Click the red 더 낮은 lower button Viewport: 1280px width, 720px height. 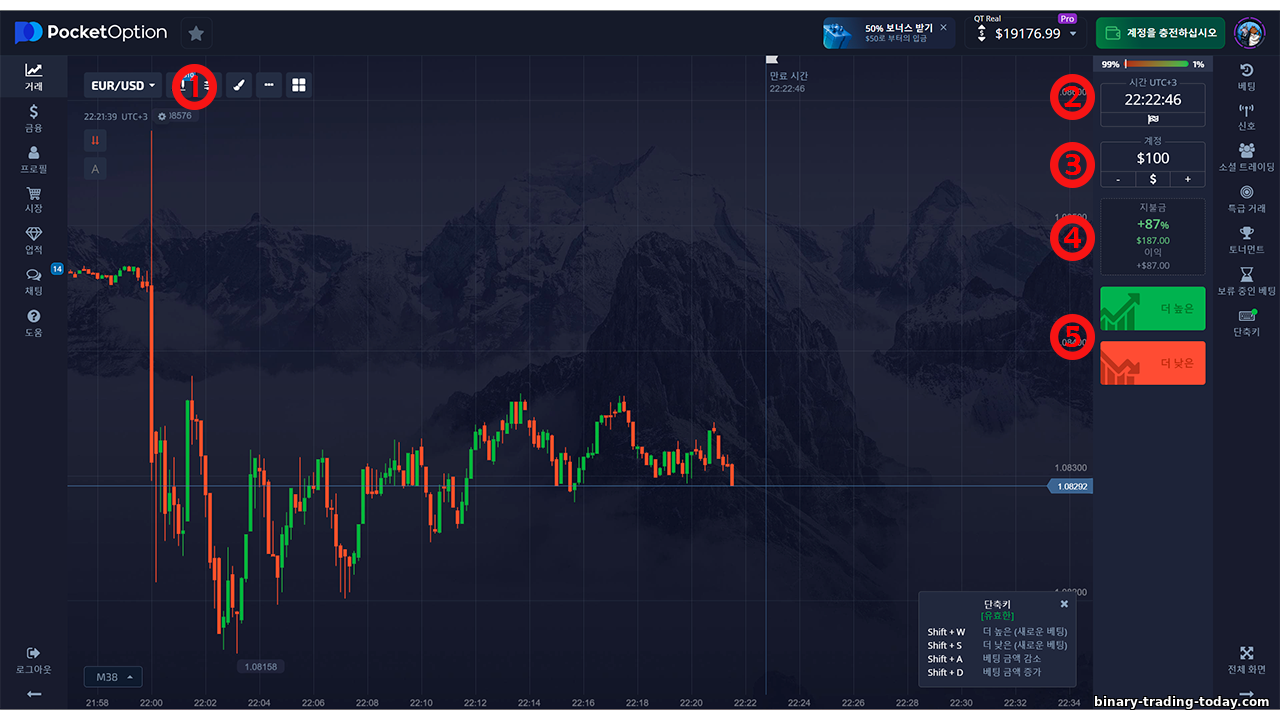pos(1152,363)
